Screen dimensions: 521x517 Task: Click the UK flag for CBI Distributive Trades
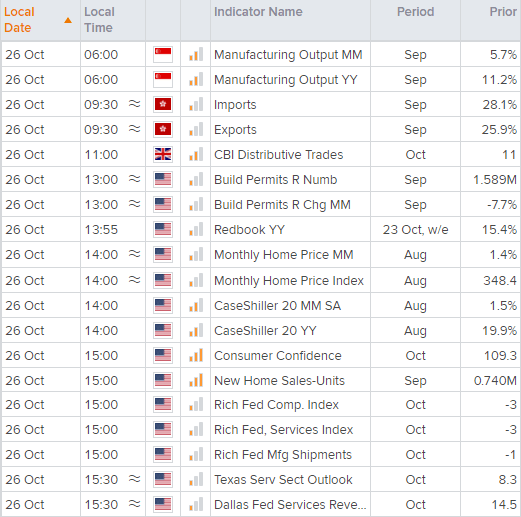point(163,154)
